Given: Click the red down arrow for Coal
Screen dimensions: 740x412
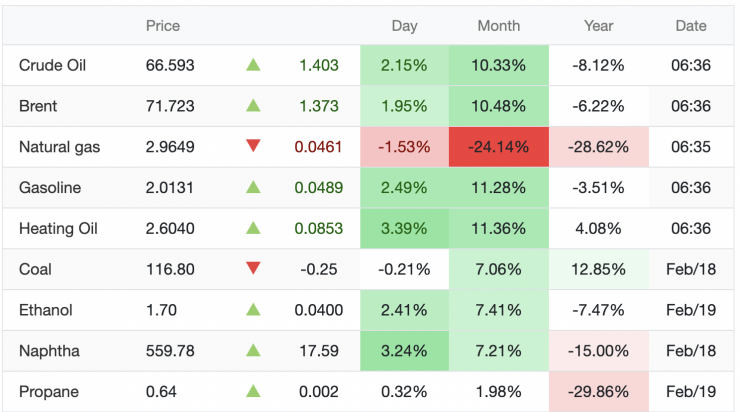Looking at the screenshot, I should pyautogui.click(x=253, y=268).
